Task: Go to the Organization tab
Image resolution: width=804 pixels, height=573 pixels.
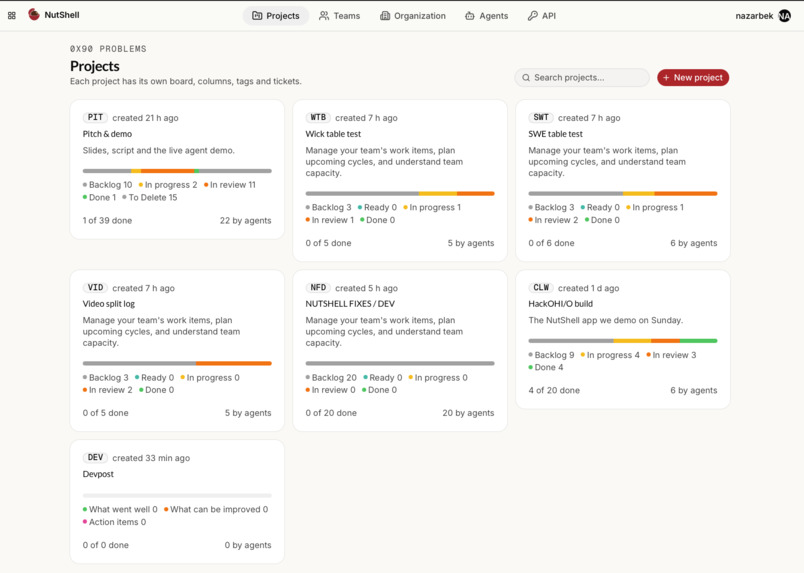Action: [x=413, y=16]
